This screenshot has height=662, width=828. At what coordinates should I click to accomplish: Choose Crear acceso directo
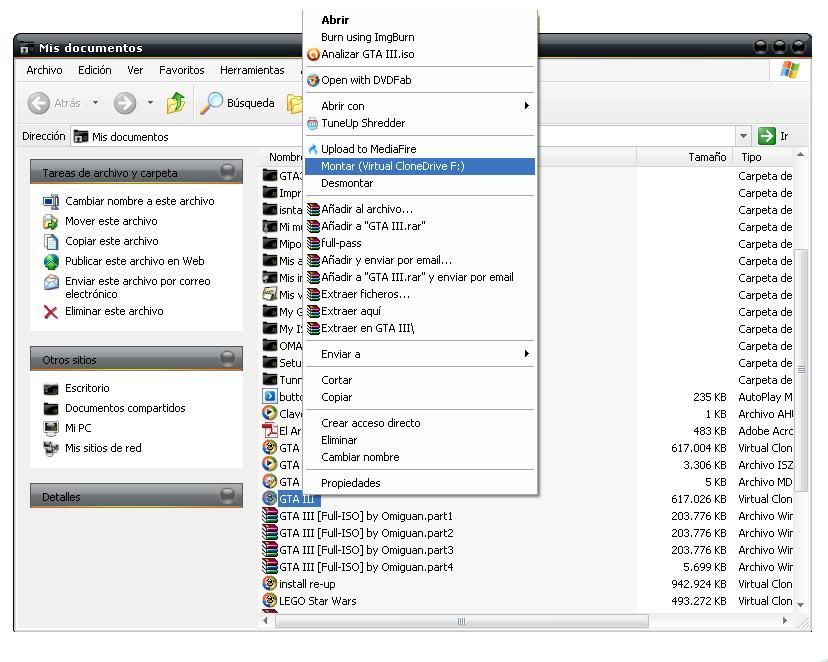click(x=420, y=423)
